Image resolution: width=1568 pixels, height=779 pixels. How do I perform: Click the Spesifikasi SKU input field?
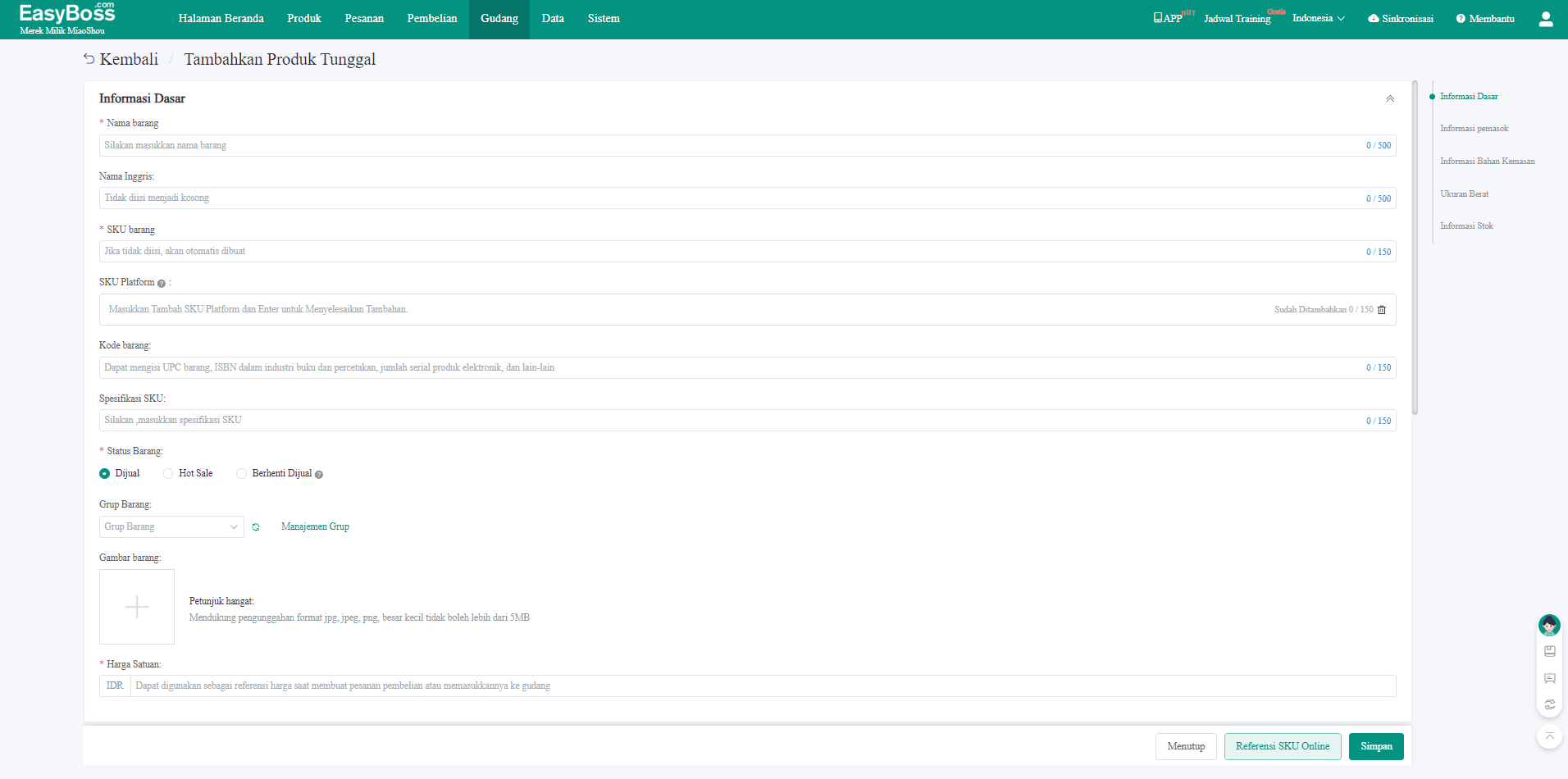click(747, 420)
